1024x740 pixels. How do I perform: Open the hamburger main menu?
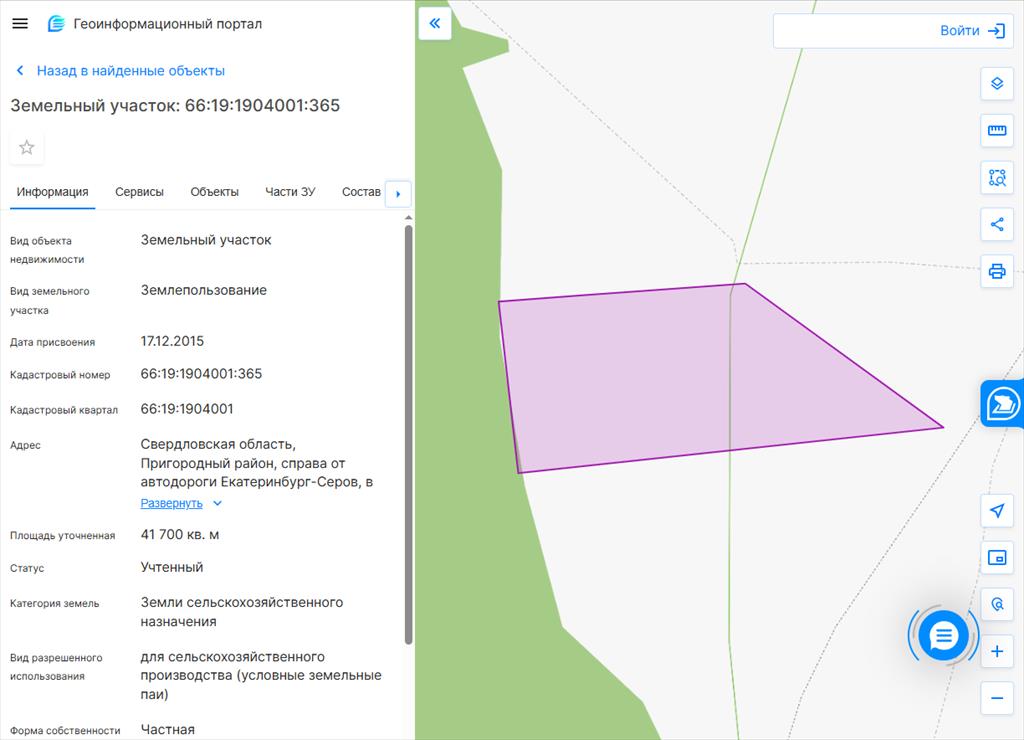tap(20, 24)
